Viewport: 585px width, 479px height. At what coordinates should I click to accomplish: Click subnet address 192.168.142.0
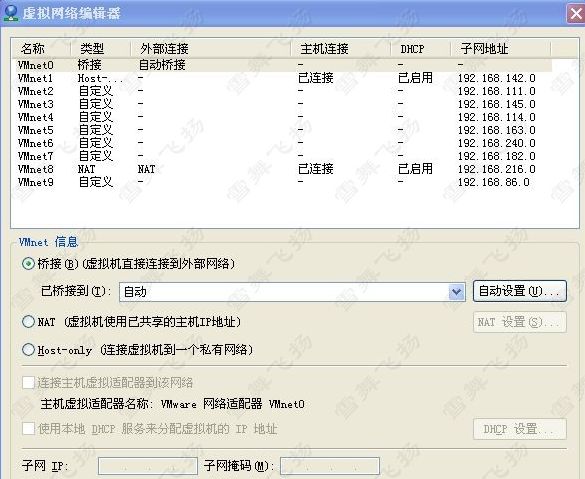click(497, 78)
